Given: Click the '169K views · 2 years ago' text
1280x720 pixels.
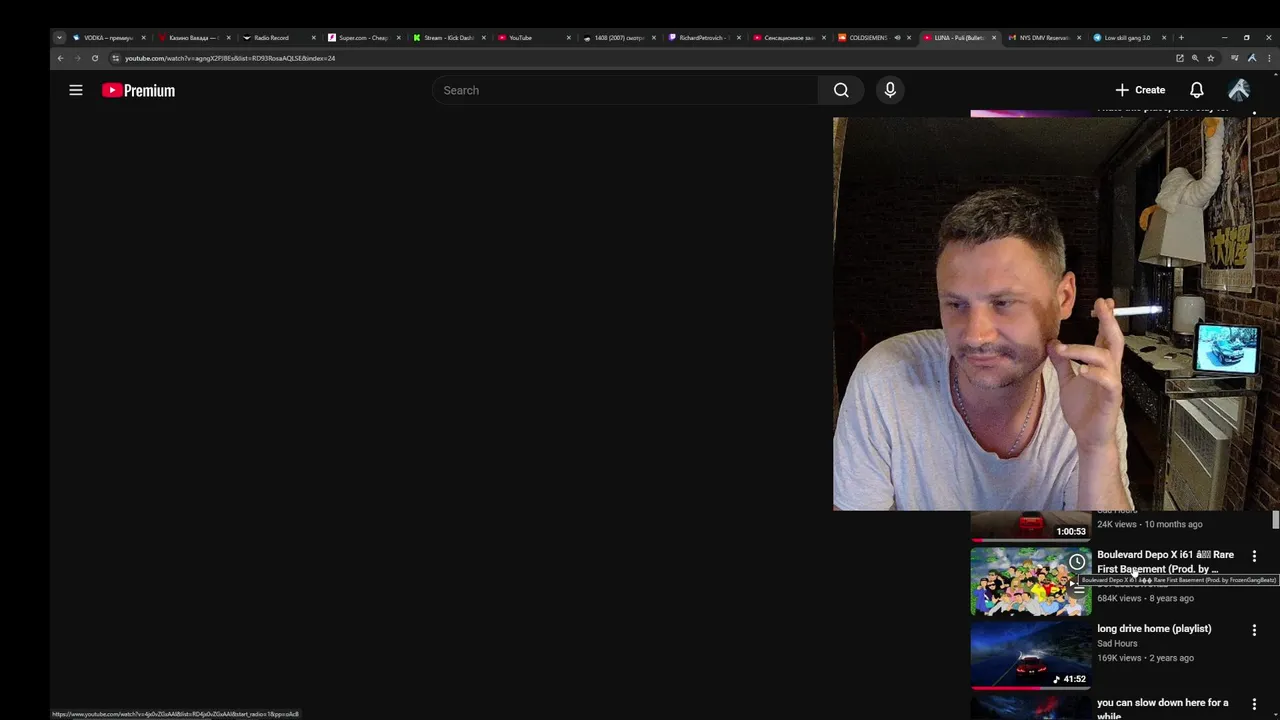Looking at the screenshot, I should (x=1145, y=658).
